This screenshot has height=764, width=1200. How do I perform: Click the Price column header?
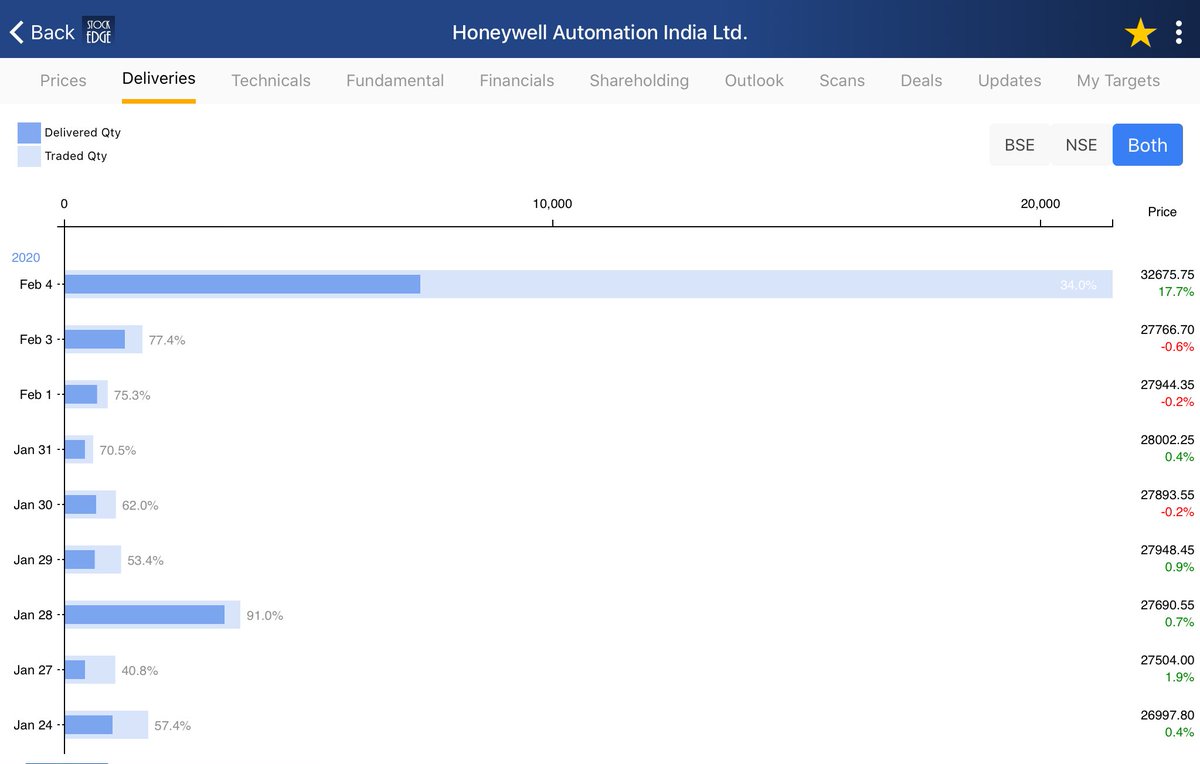[x=1162, y=212]
